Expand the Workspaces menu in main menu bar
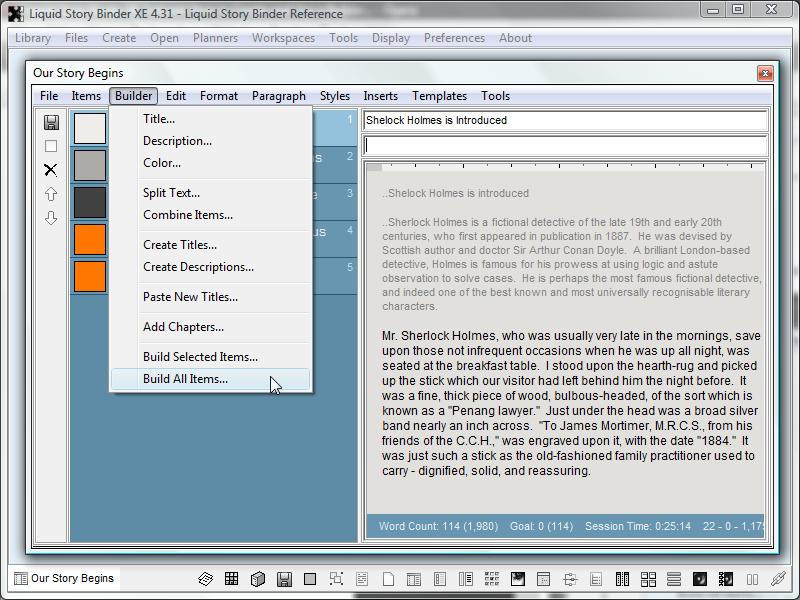This screenshot has height=600, width=800. [283, 38]
